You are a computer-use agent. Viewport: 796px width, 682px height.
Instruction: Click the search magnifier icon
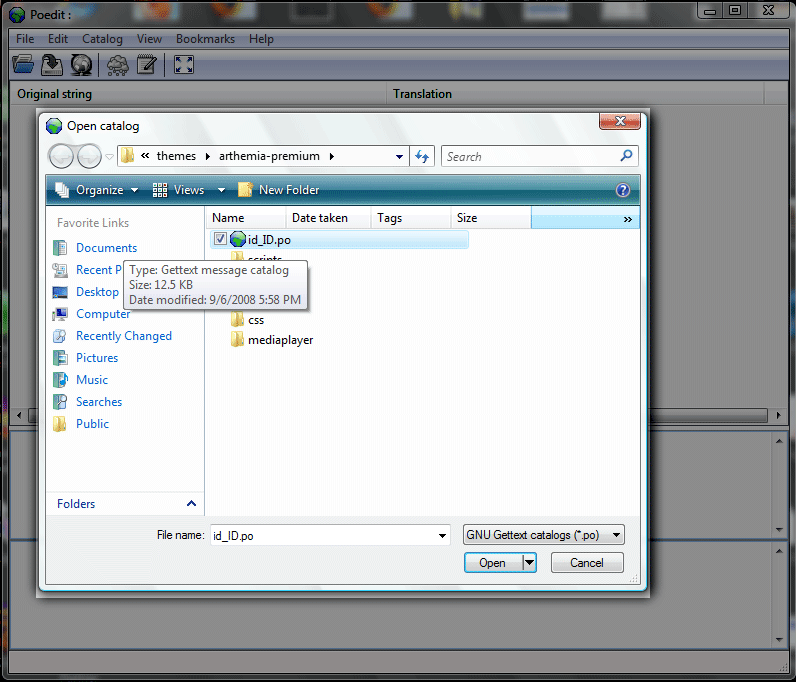click(x=626, y=156)
